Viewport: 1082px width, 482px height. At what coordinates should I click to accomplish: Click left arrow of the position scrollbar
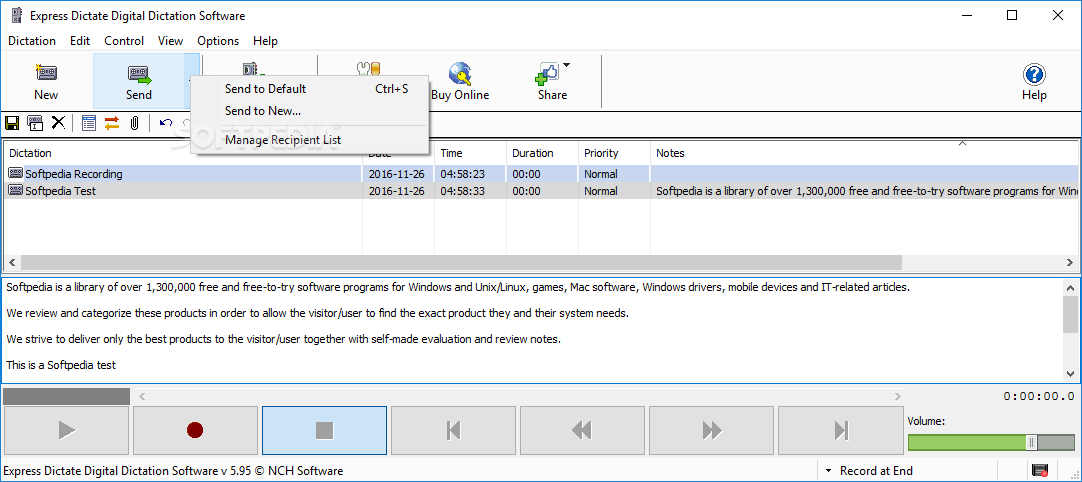142,396
